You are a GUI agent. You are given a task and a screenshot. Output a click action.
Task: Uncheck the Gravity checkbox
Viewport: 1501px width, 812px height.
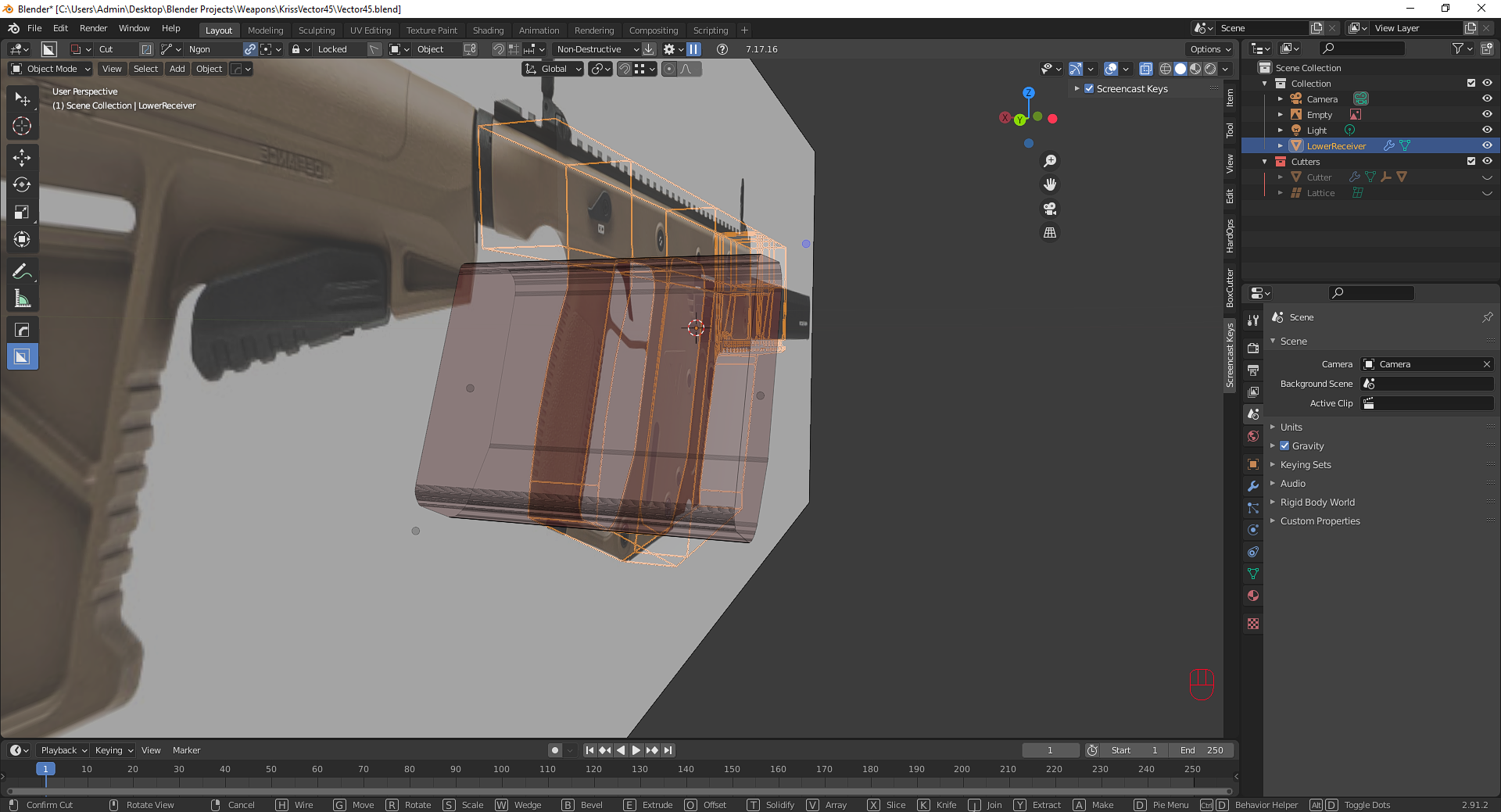coord(1284,446)
